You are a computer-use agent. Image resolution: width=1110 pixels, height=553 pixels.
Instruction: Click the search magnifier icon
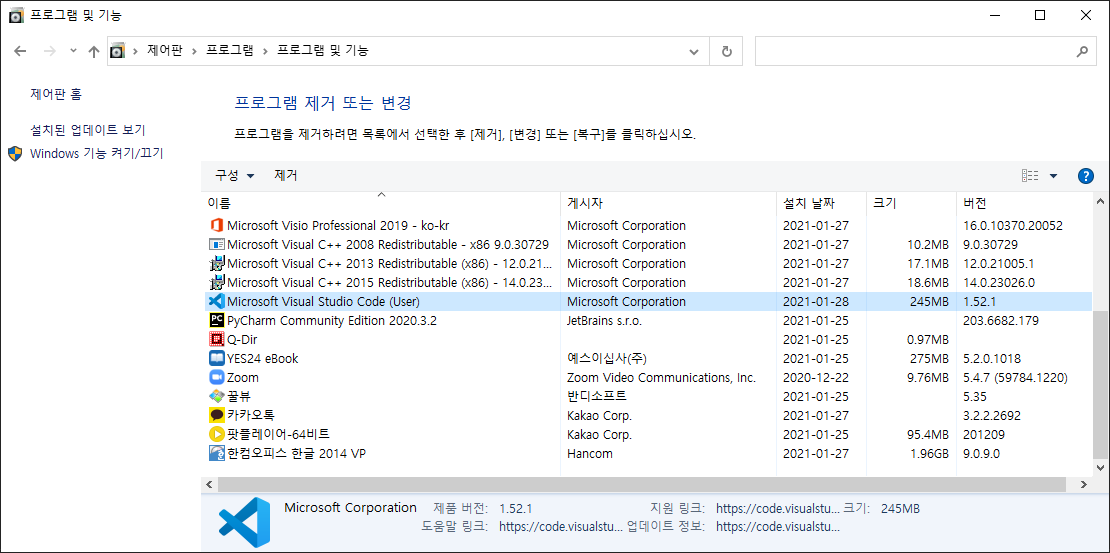click(x=1082, y=51)
